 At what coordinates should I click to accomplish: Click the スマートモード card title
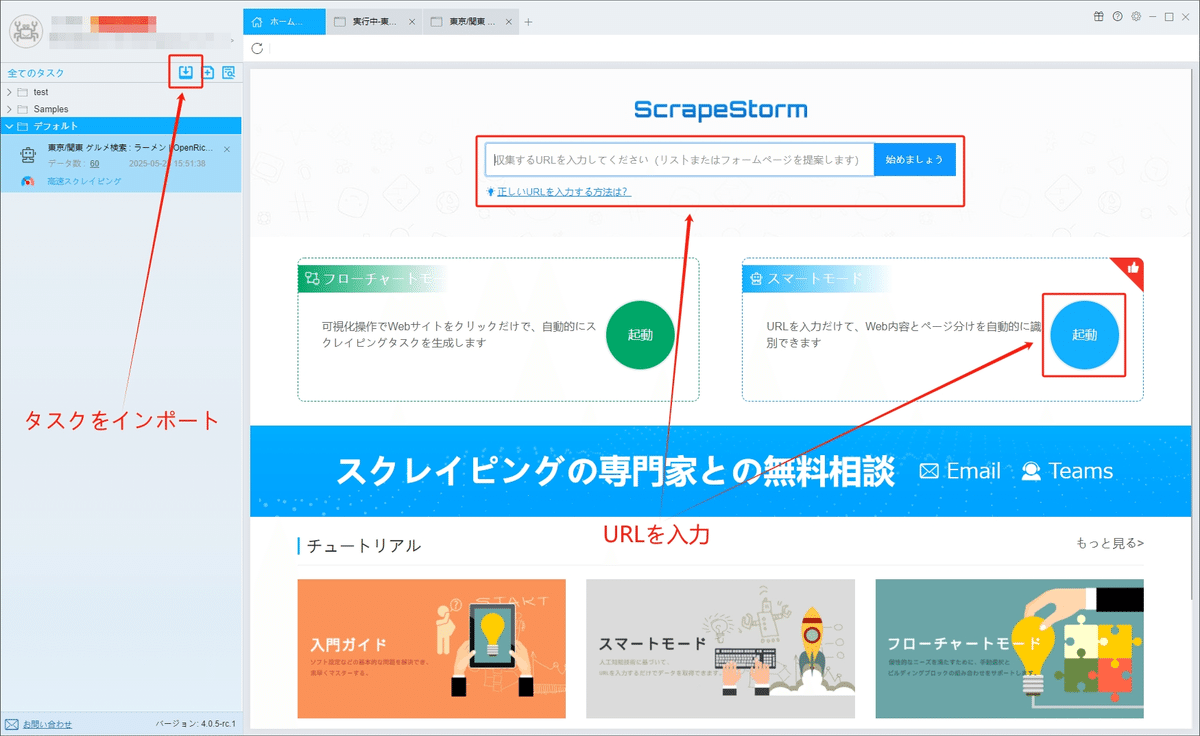[x=814, y=279]
